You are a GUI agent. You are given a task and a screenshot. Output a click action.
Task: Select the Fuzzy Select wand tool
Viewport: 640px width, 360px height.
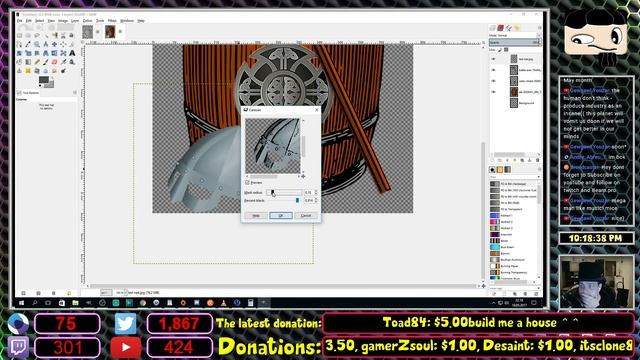46,36
